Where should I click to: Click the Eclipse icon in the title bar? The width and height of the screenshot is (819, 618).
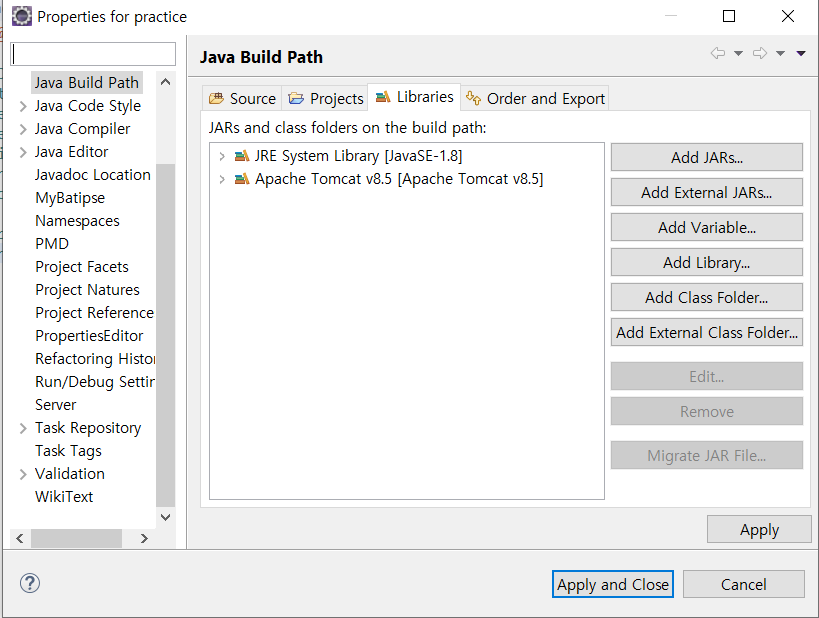[x=21, y=16]
